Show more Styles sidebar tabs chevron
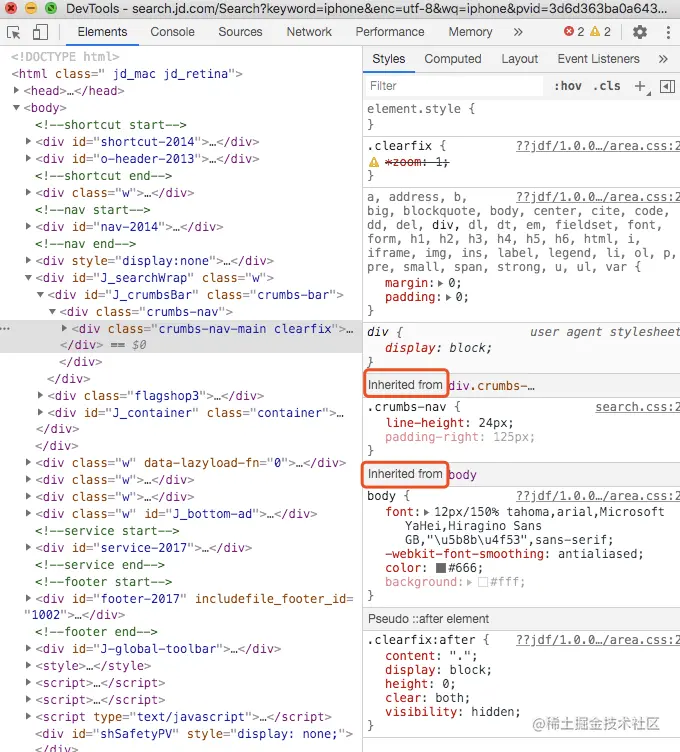This screenshot has width=680, height=752. (x=663, y=59)
